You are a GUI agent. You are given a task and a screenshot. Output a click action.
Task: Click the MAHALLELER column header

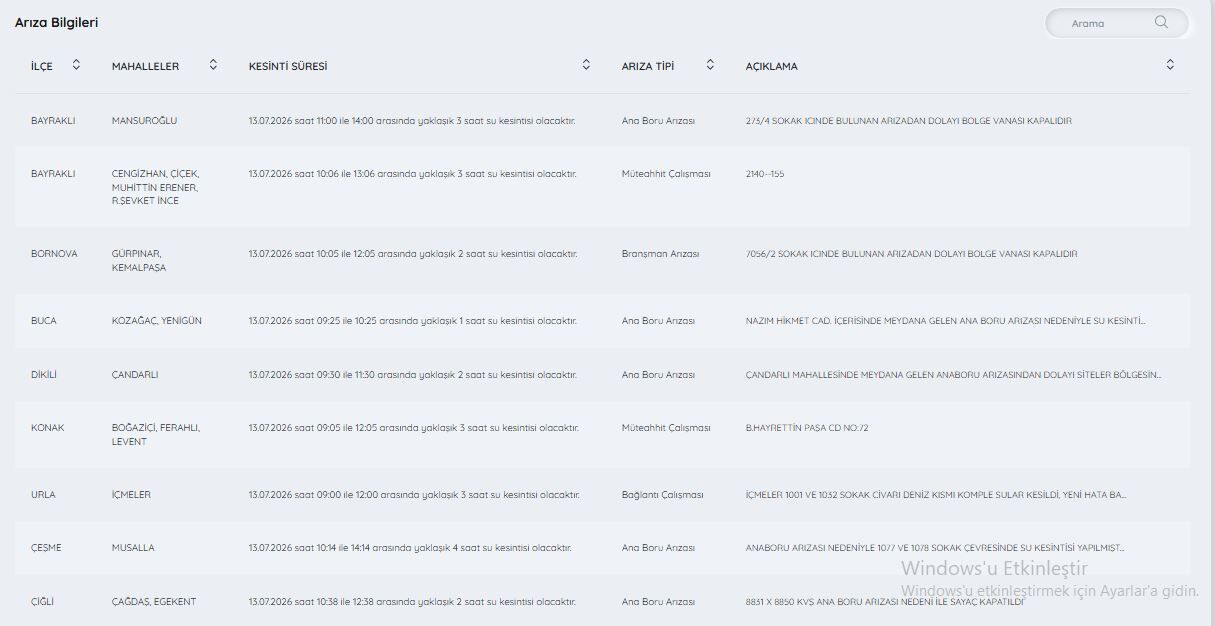coord(146,66)
